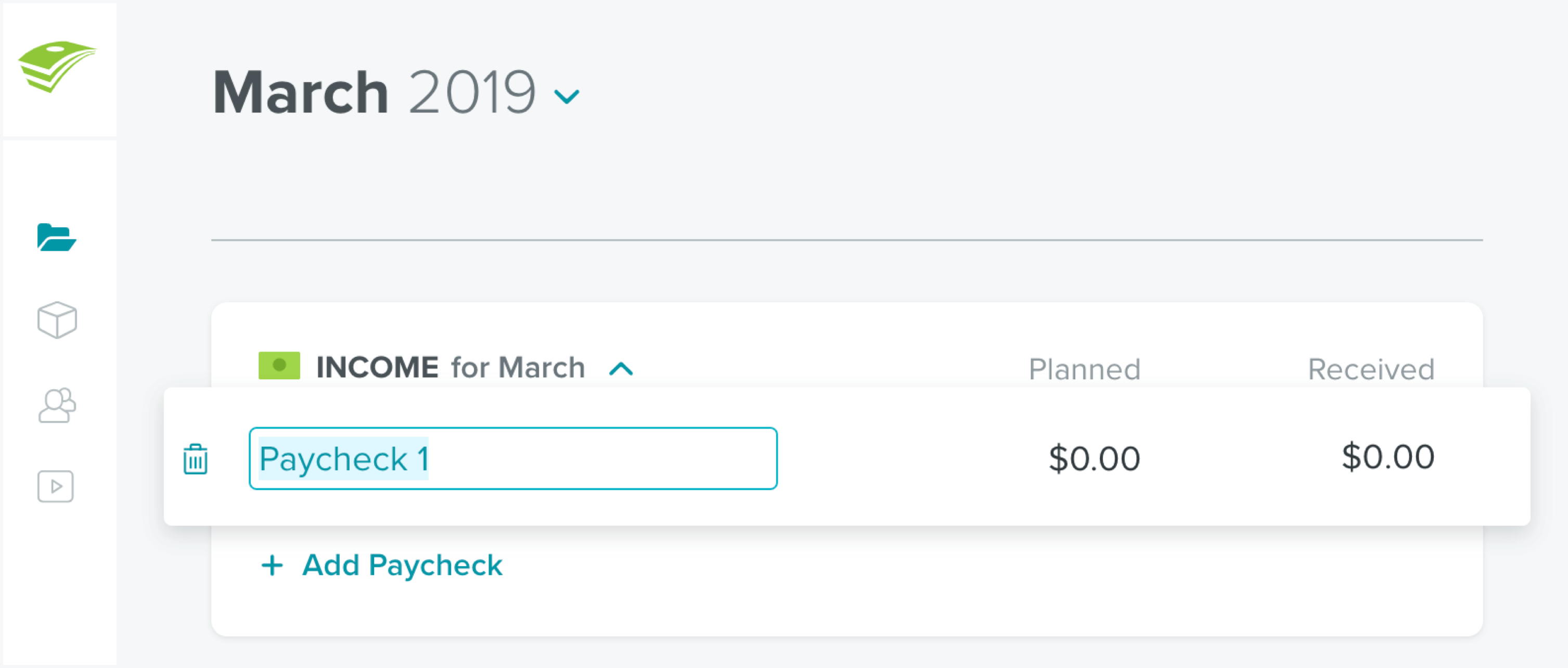Screen dimensions: 1568x668
Task: Open the video play icon in sidebar
Action: 55,486
